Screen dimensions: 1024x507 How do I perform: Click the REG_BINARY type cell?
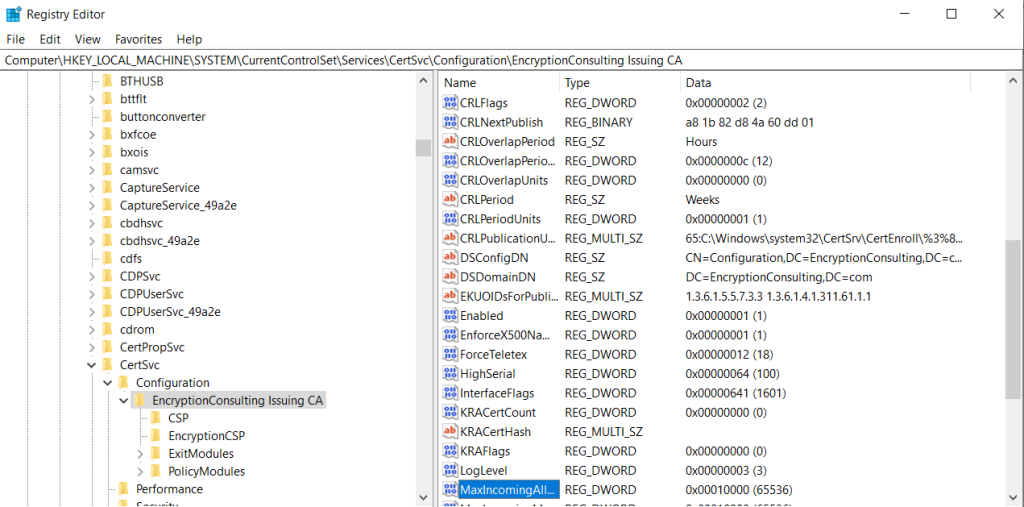pyautogui.click(x=598, y=122)
